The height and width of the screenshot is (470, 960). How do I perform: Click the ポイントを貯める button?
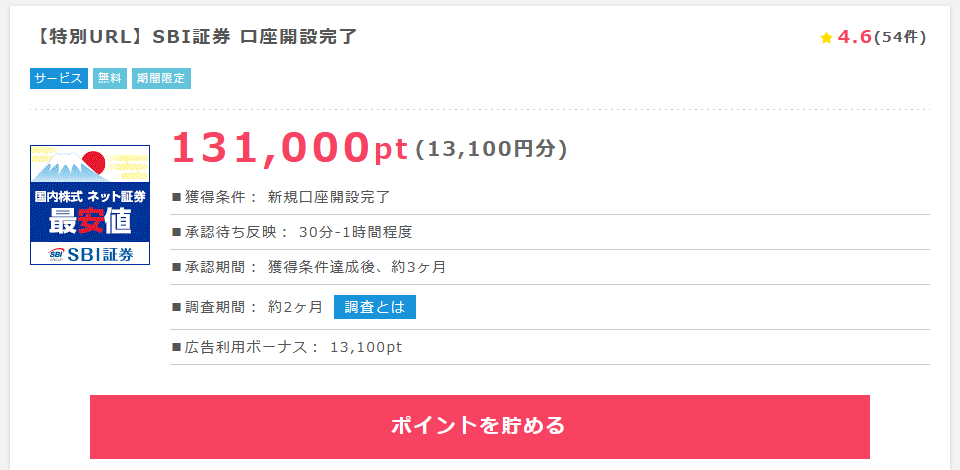[479, 427]
